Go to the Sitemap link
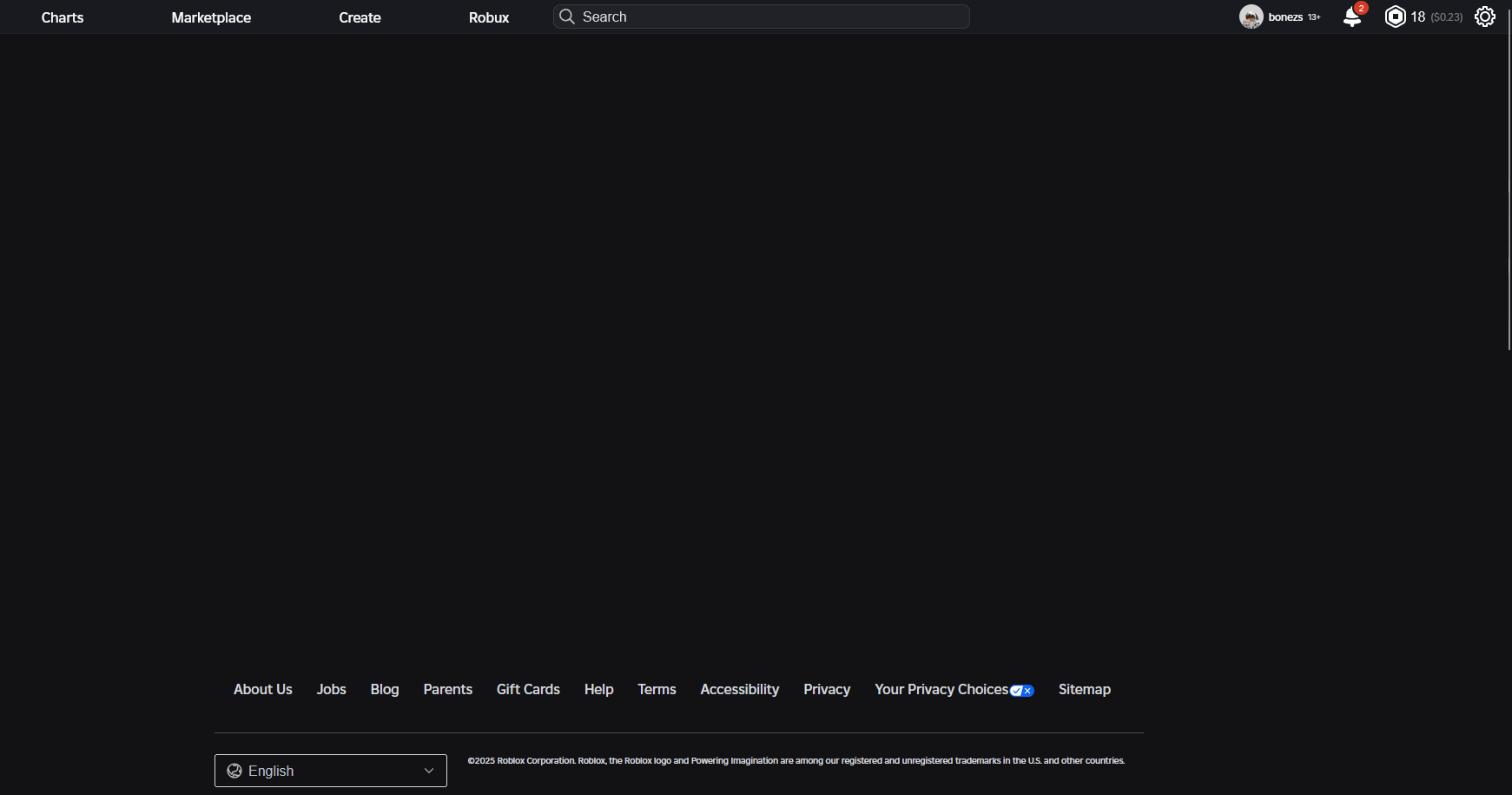This screenshot has height=795, width=1512. tap(1085, 689)
